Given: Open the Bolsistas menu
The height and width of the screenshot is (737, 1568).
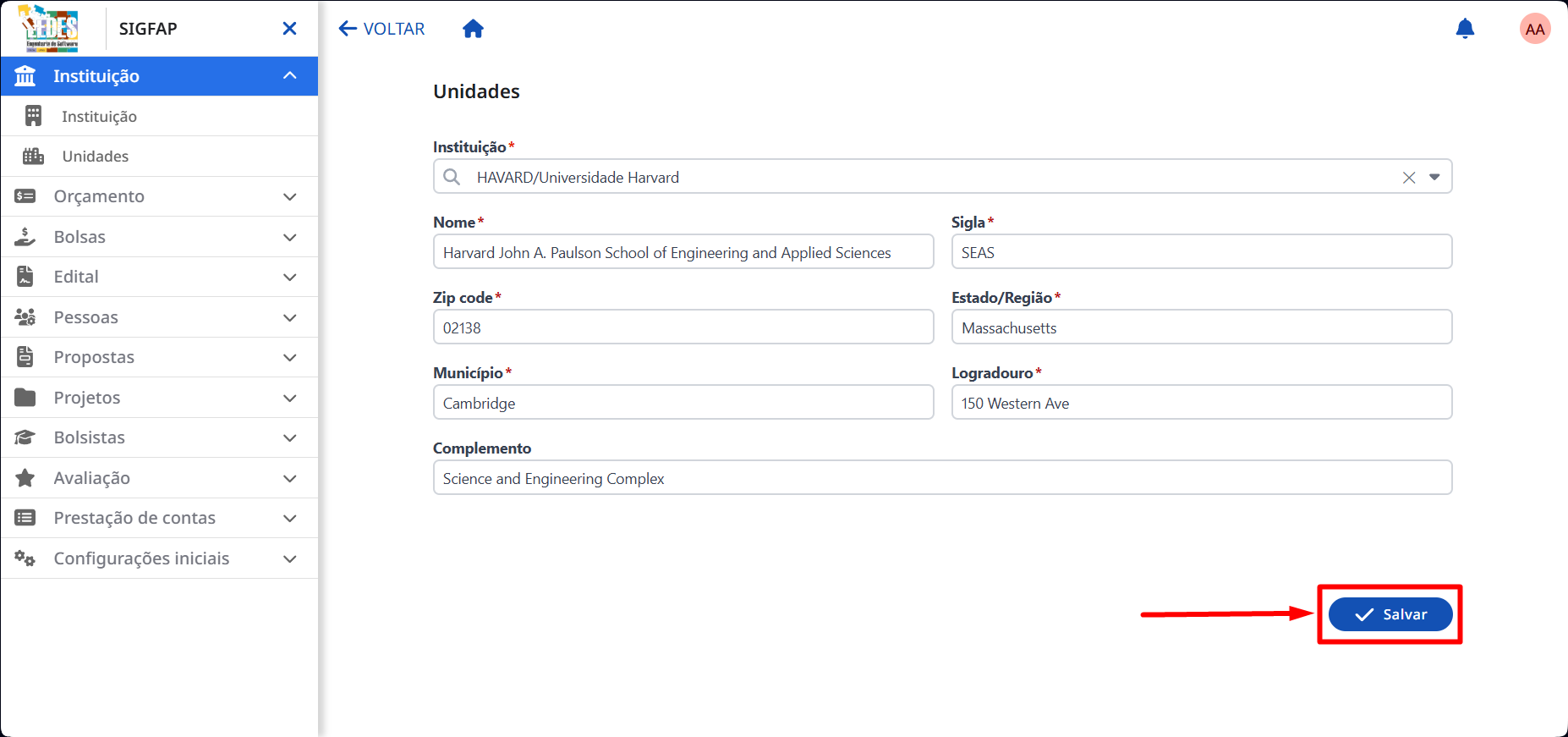Looking at the screenshot, I should click(x=159, y=437).
